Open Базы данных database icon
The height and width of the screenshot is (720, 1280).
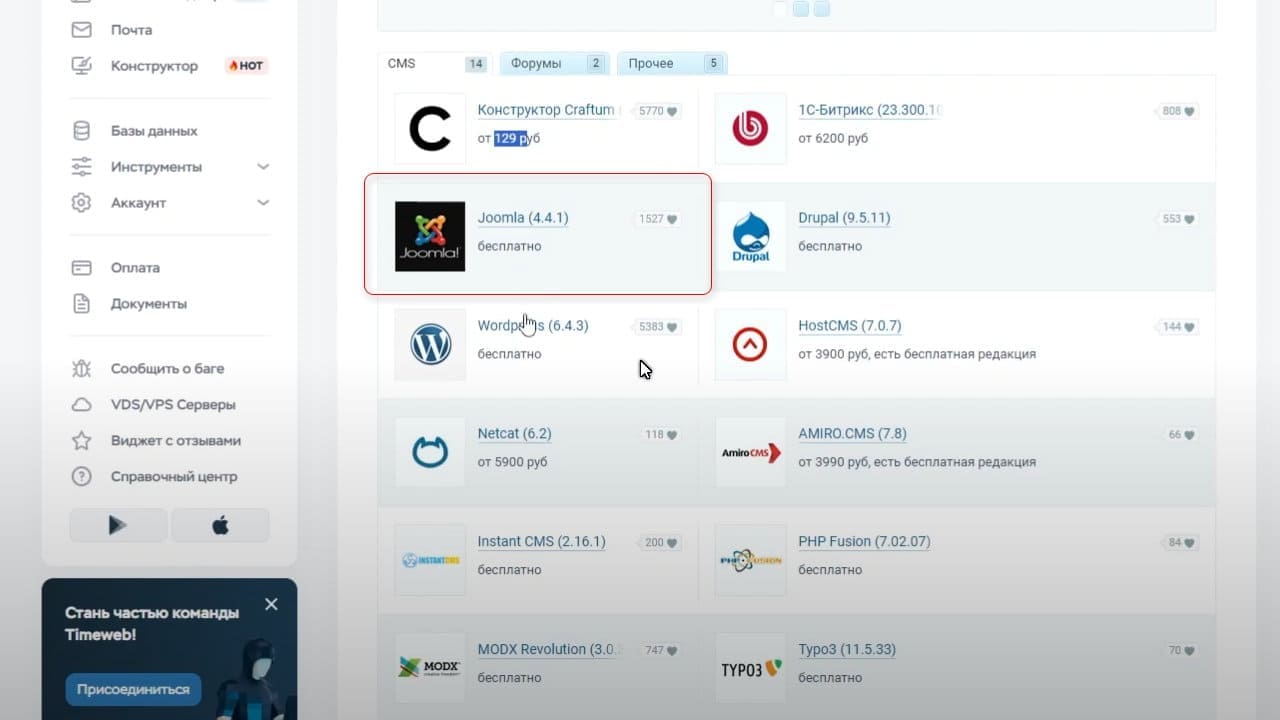point(82,131)
